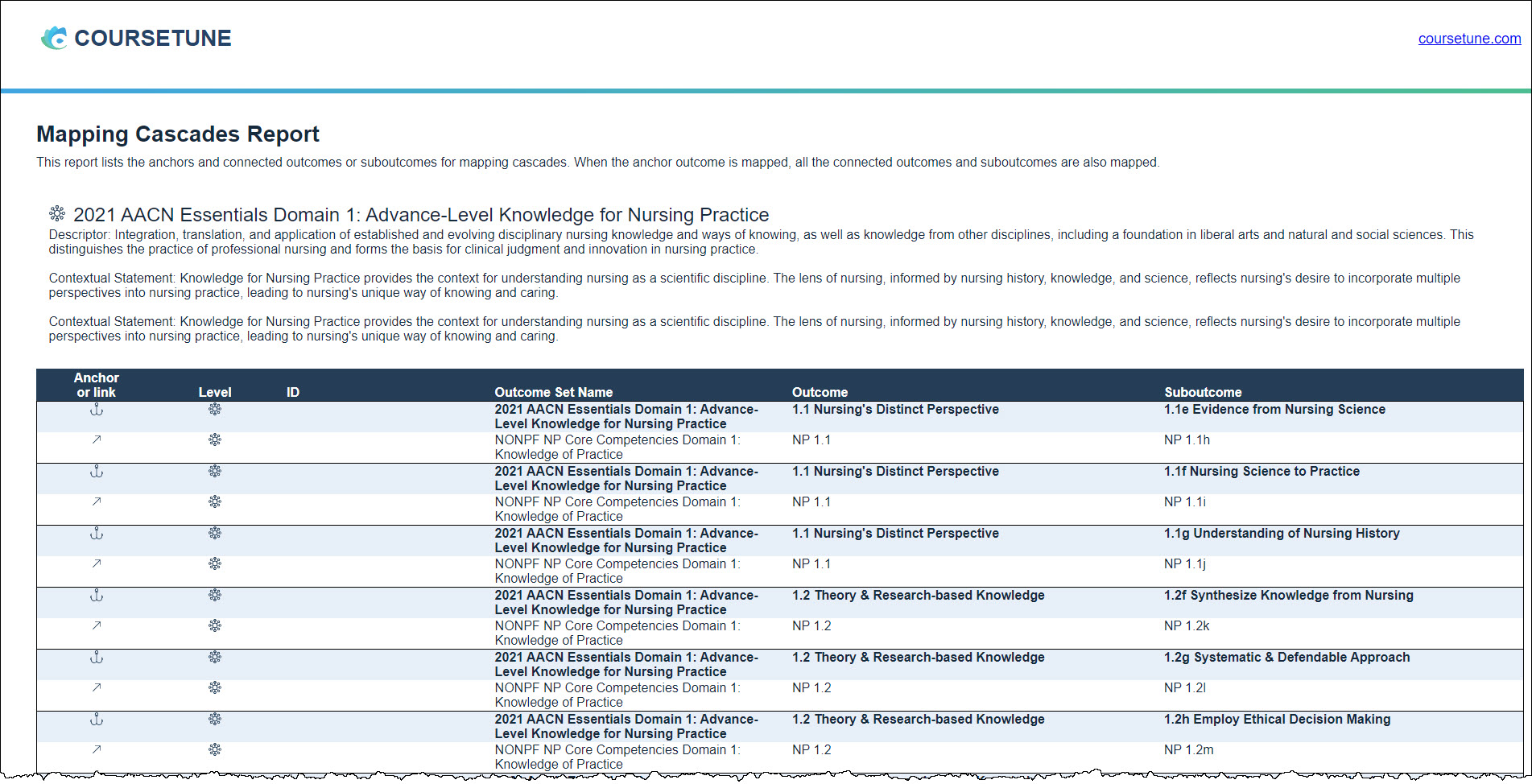Viewport: 1532px width, 784px height.
Task: Click the anchor icon for 1.2f Synthesize Knowledge from Nursing
Action: coord(97,596)
